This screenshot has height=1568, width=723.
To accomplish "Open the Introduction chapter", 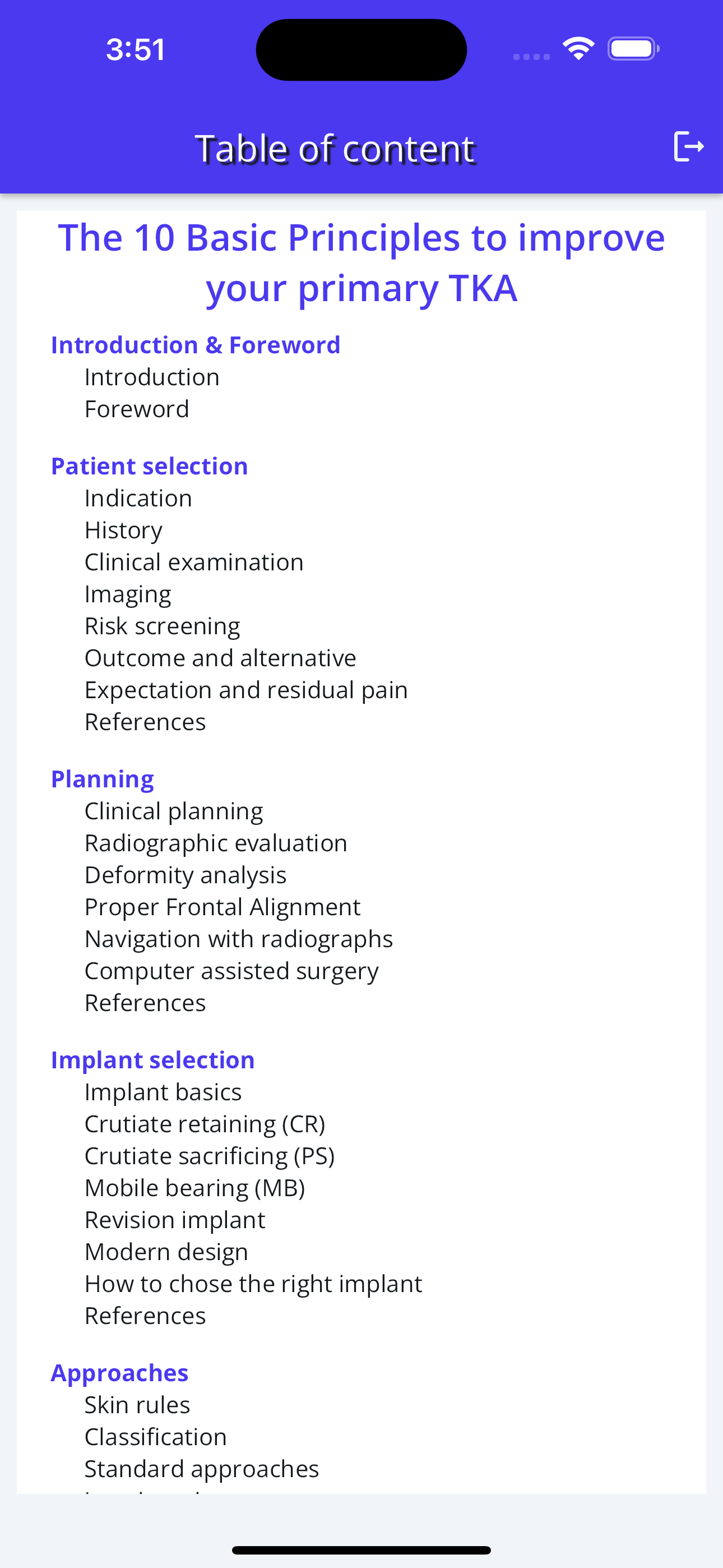I will coord(152,377).
